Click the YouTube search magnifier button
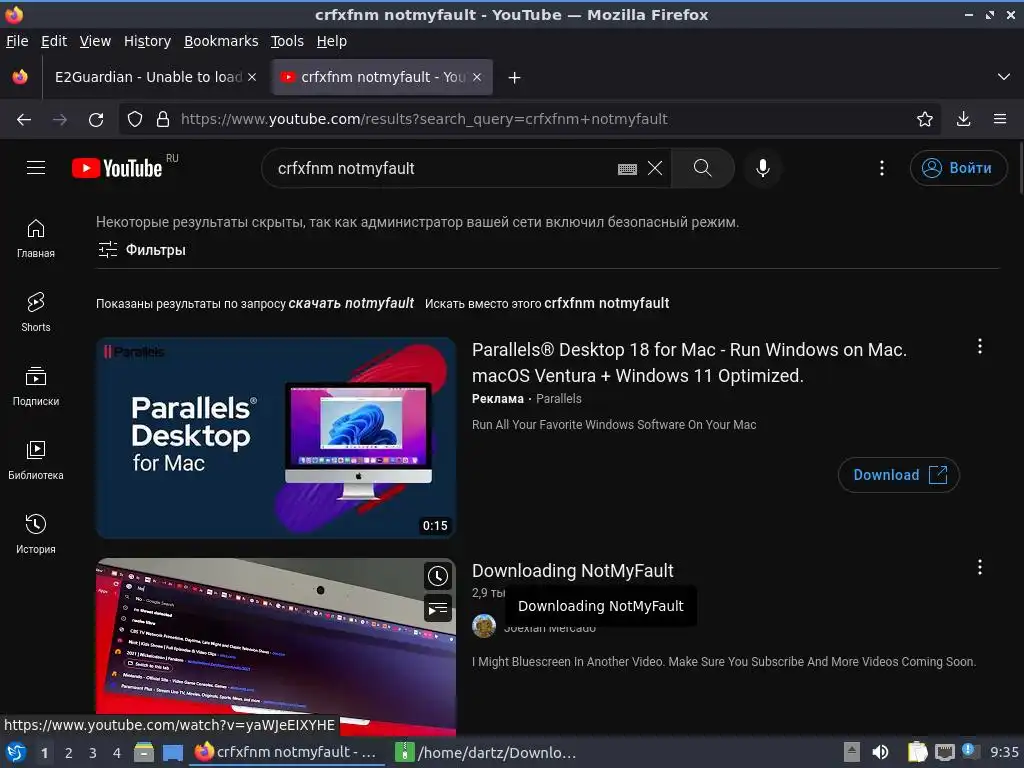Image resolution: width=1024 pixels, height=768 pixels. [703, 168]
